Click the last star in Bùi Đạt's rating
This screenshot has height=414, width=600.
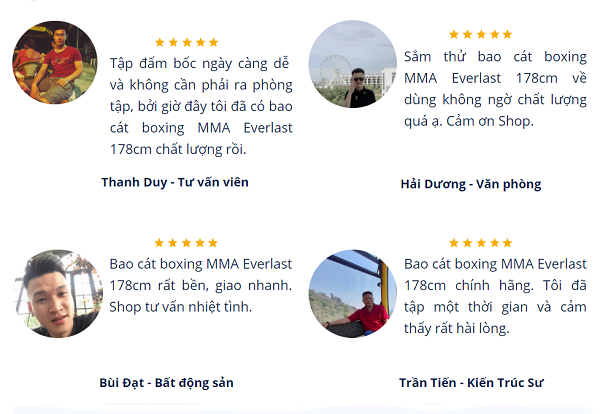(213, 243)
